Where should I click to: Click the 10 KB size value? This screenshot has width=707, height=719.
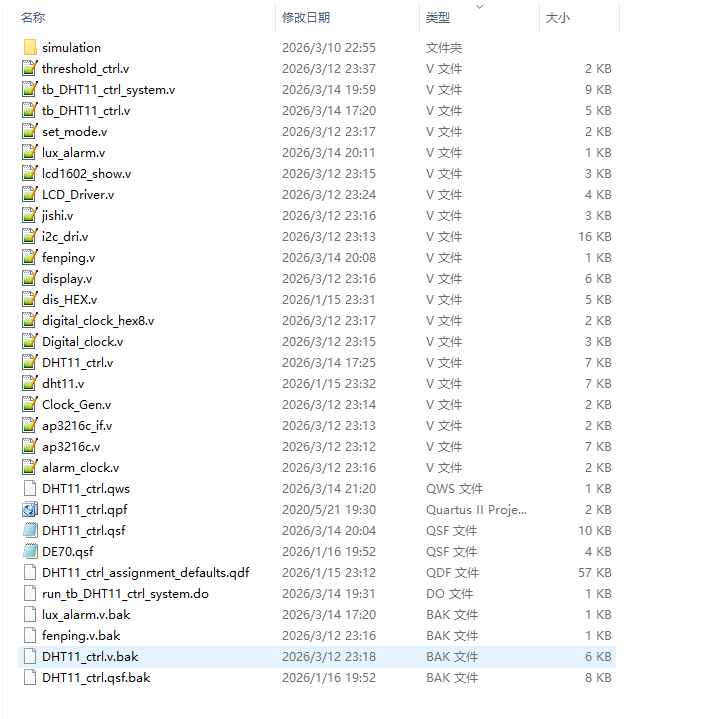coord(595,531)
